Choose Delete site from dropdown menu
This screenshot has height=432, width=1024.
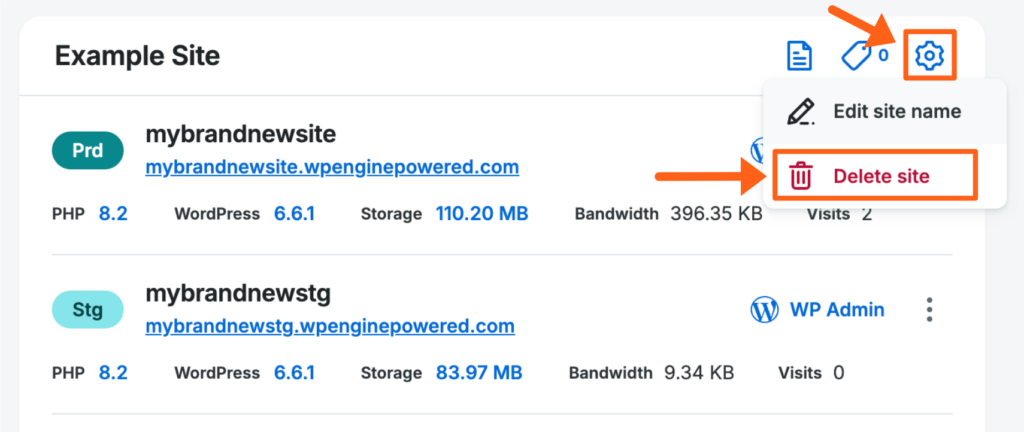click(882, 177)
